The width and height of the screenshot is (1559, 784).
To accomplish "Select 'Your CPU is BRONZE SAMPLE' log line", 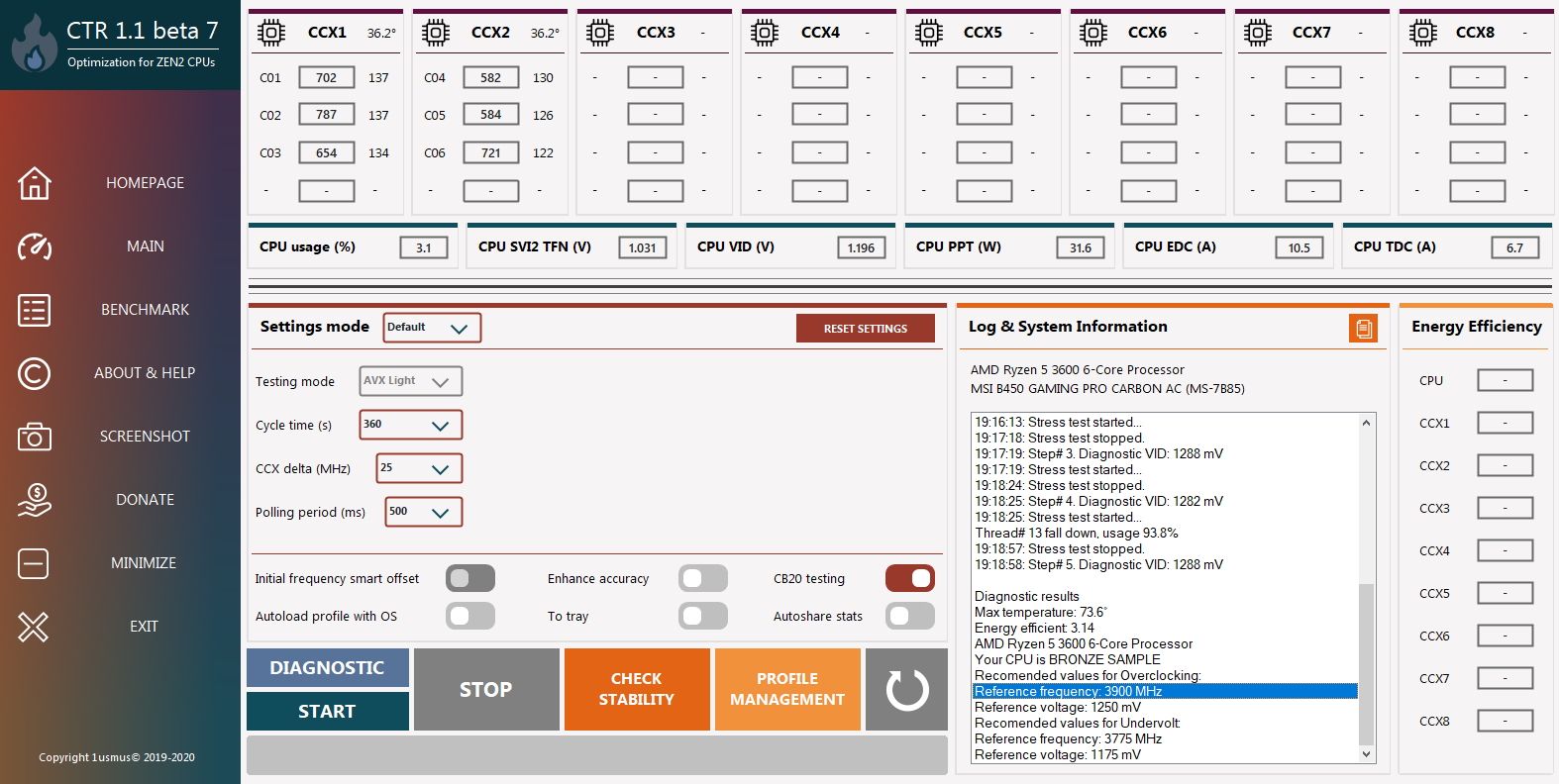I will [x=1068, y=659].
